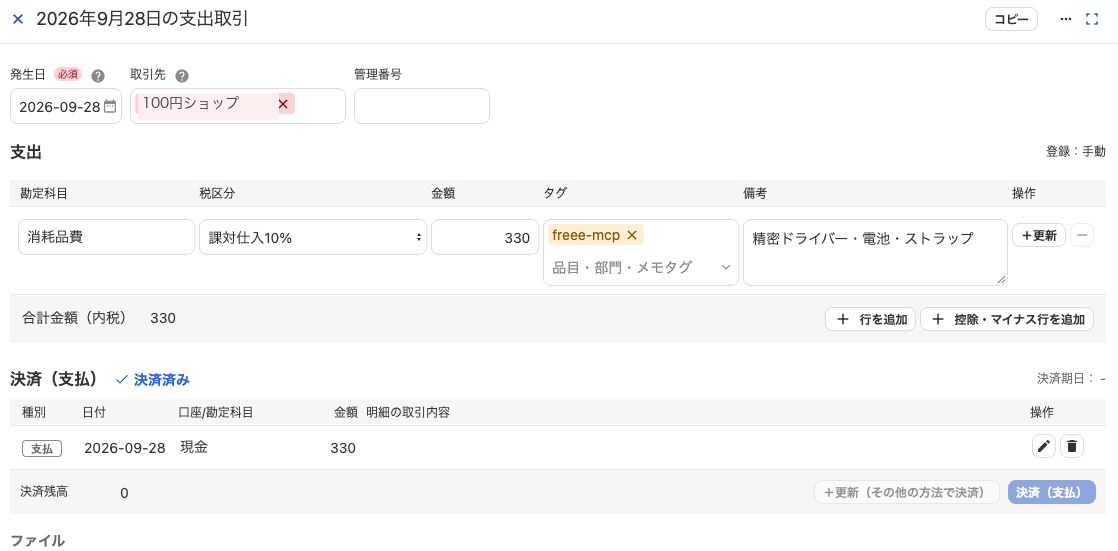The width and height of the screenshot is (1118, 551).
Task: Click the 合計金額（内税） label
Action: (x=74, y=318)
